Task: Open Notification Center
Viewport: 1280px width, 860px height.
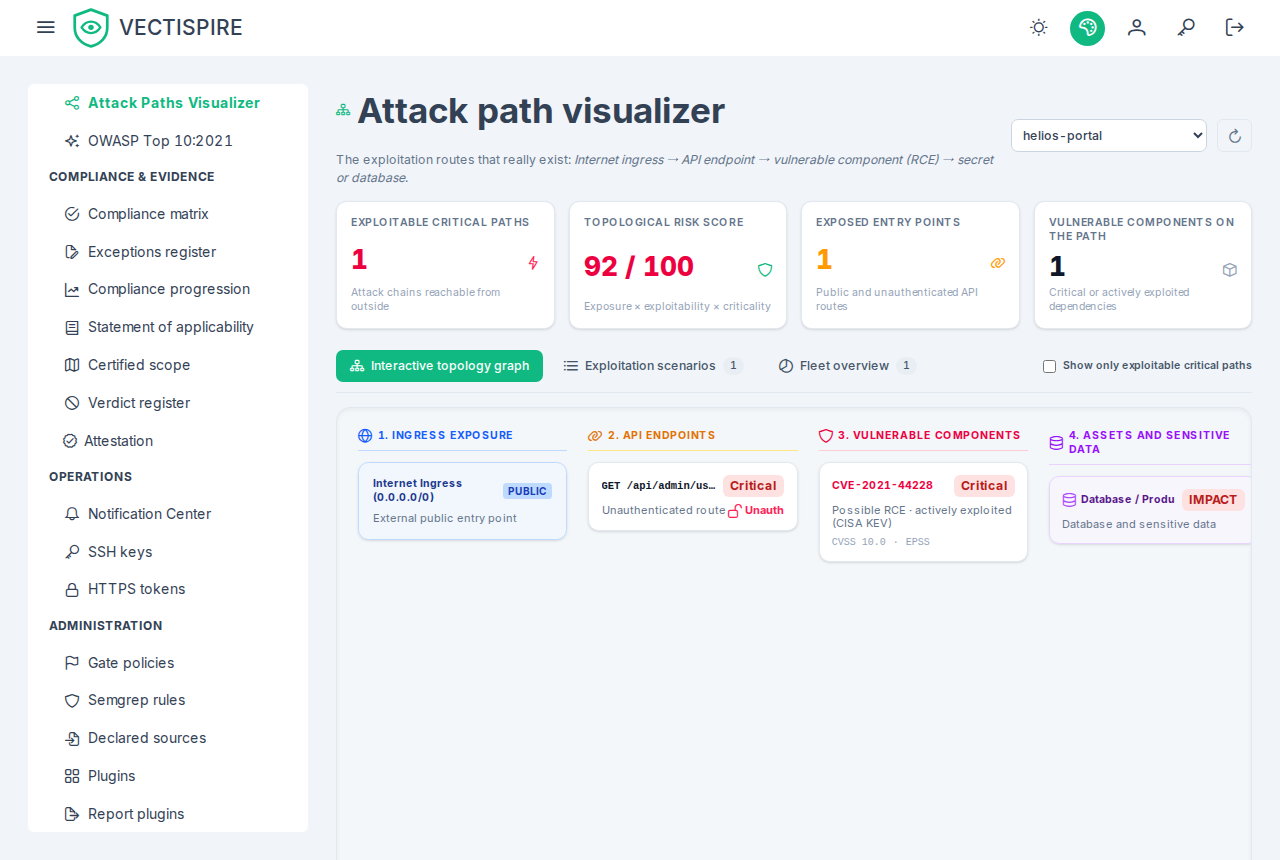Action: (x=168, y=514)
